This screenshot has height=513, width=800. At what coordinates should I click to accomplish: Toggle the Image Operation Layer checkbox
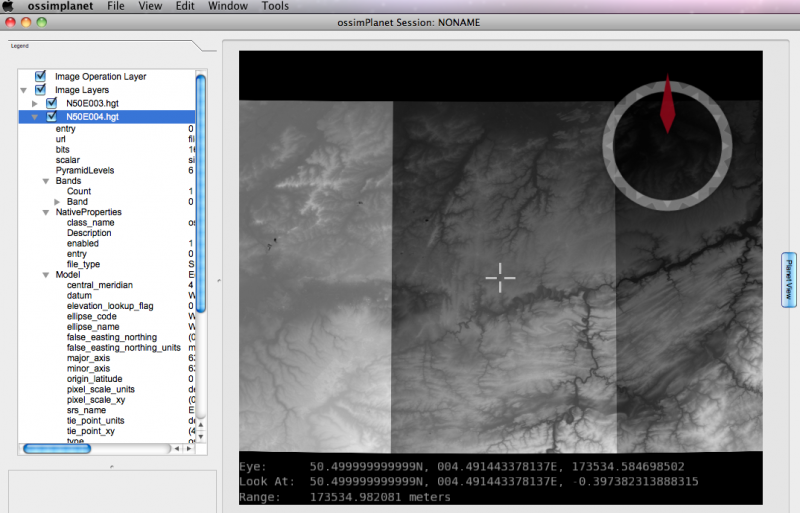click(x=40, y=76)
